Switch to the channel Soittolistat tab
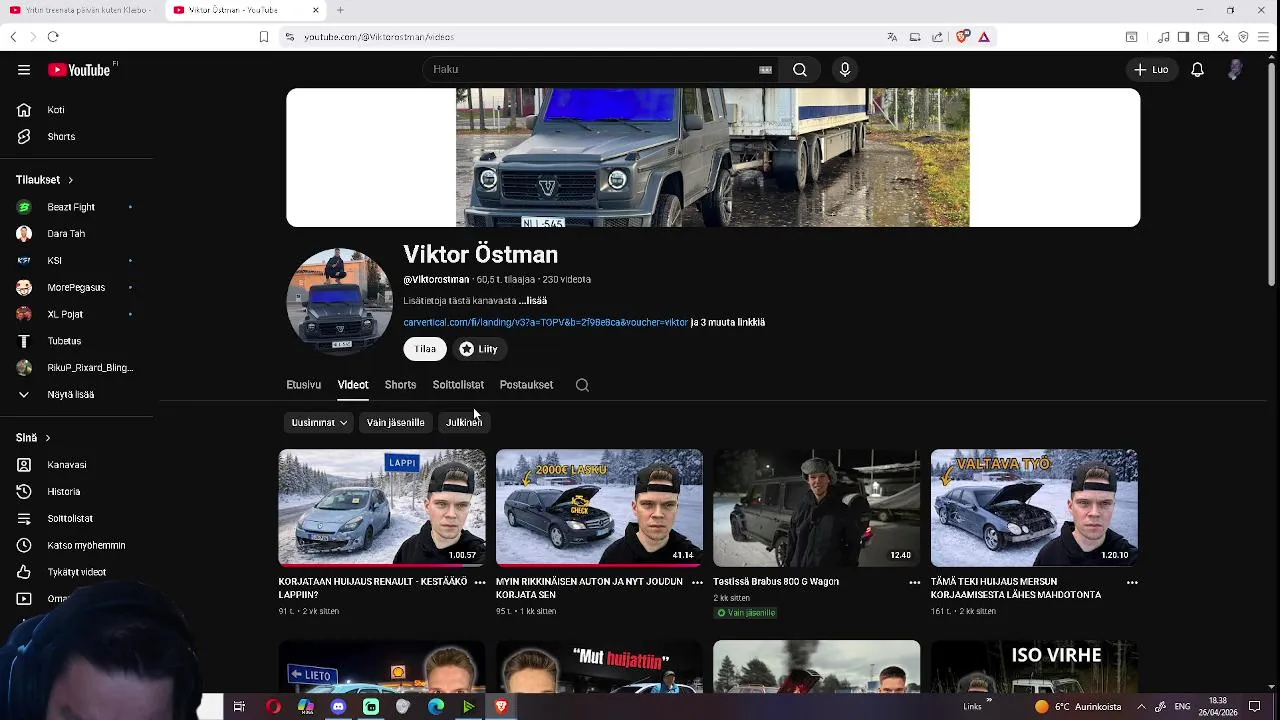This screenshot has width=1280, height=720. pos(458,385)
